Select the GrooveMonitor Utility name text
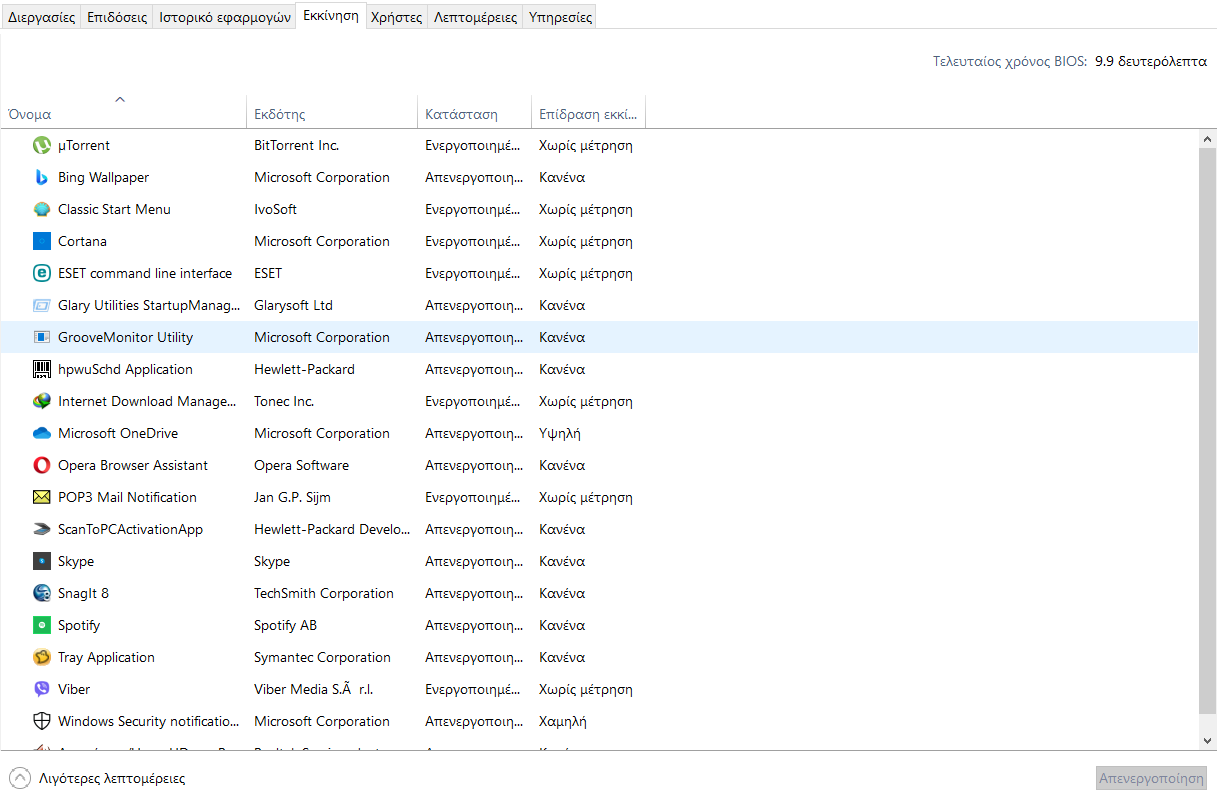Screen dimensions: 1217x806 click(126, 337)
